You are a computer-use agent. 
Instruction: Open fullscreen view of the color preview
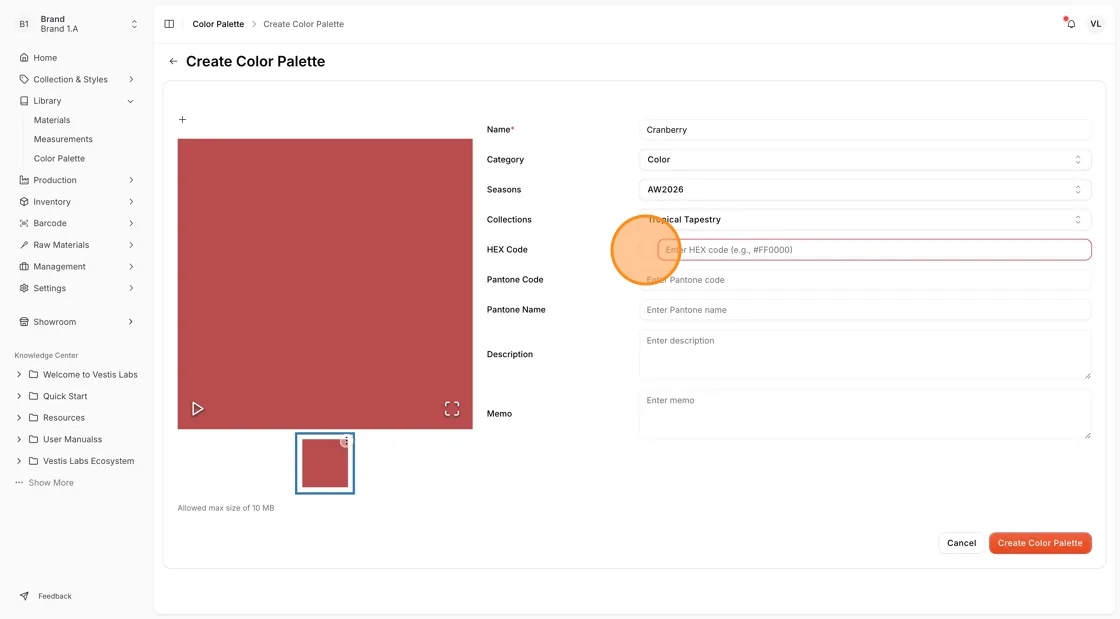(x=451, y=408)
